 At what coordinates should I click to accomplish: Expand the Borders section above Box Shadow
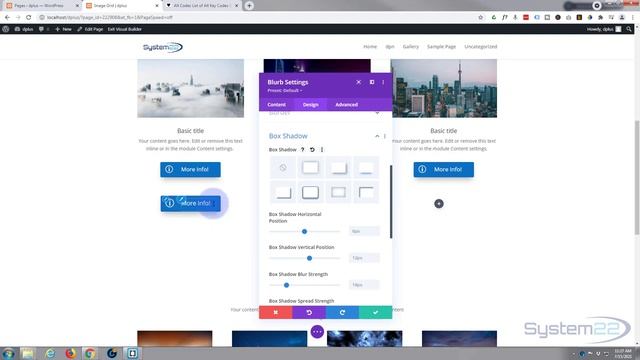(324, 113)
